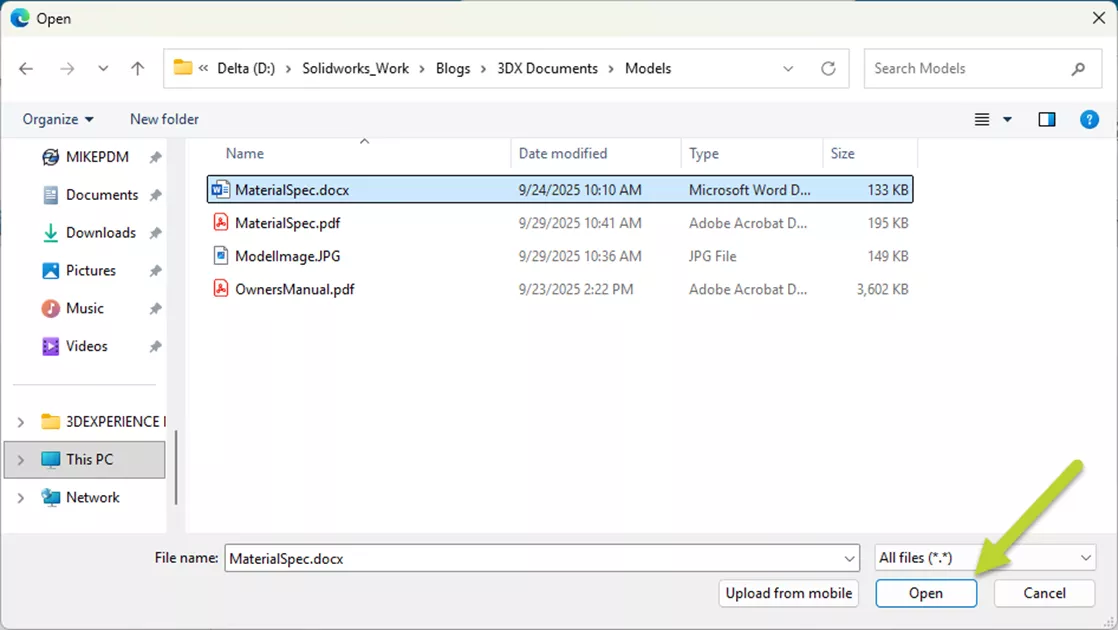Refresh the Models folder listing
This screenshot has width=1118, height=630.
[x=828, y=68]
